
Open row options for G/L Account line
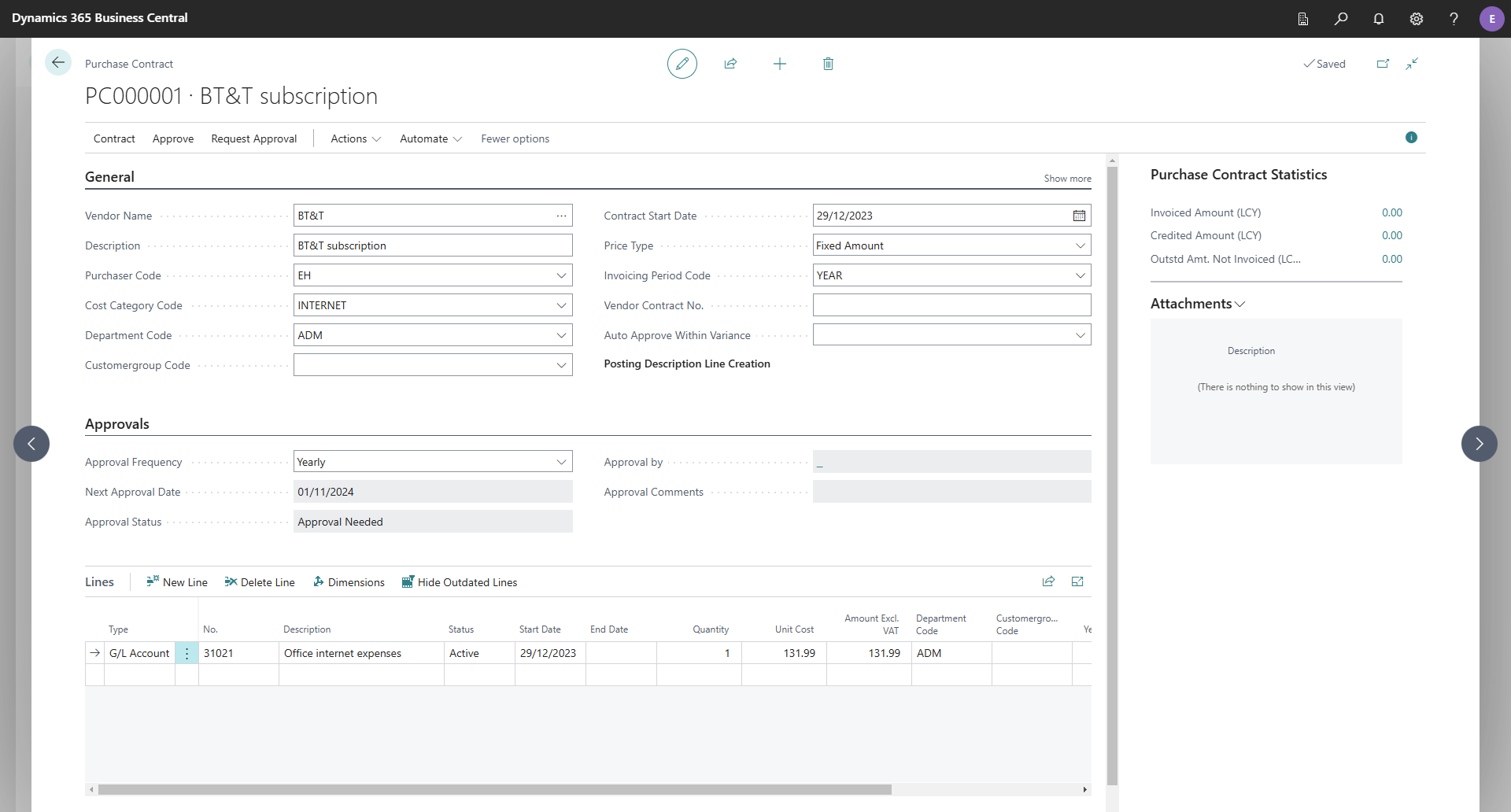[x=187, y=653]
